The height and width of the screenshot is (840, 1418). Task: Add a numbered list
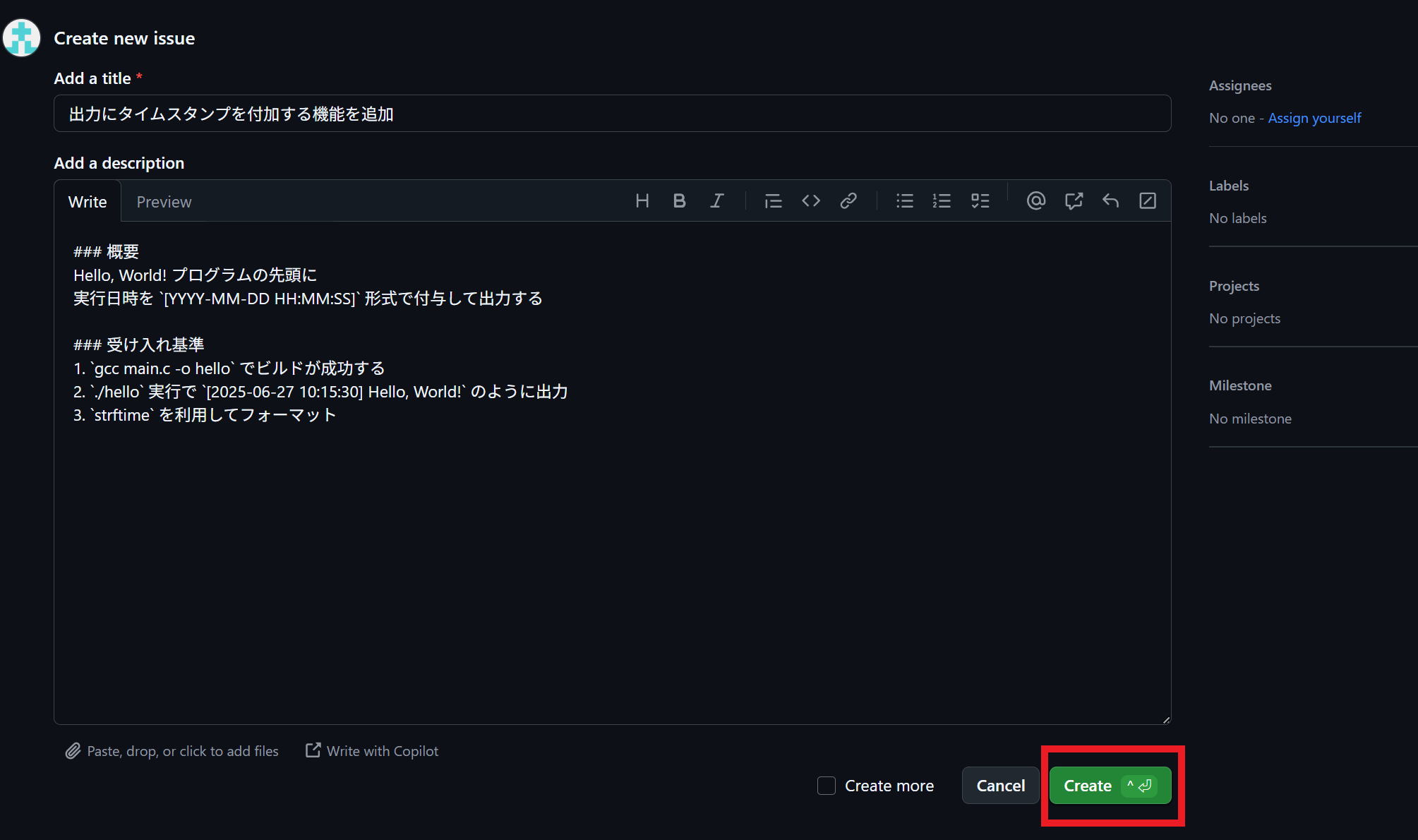tap(942, 200)
